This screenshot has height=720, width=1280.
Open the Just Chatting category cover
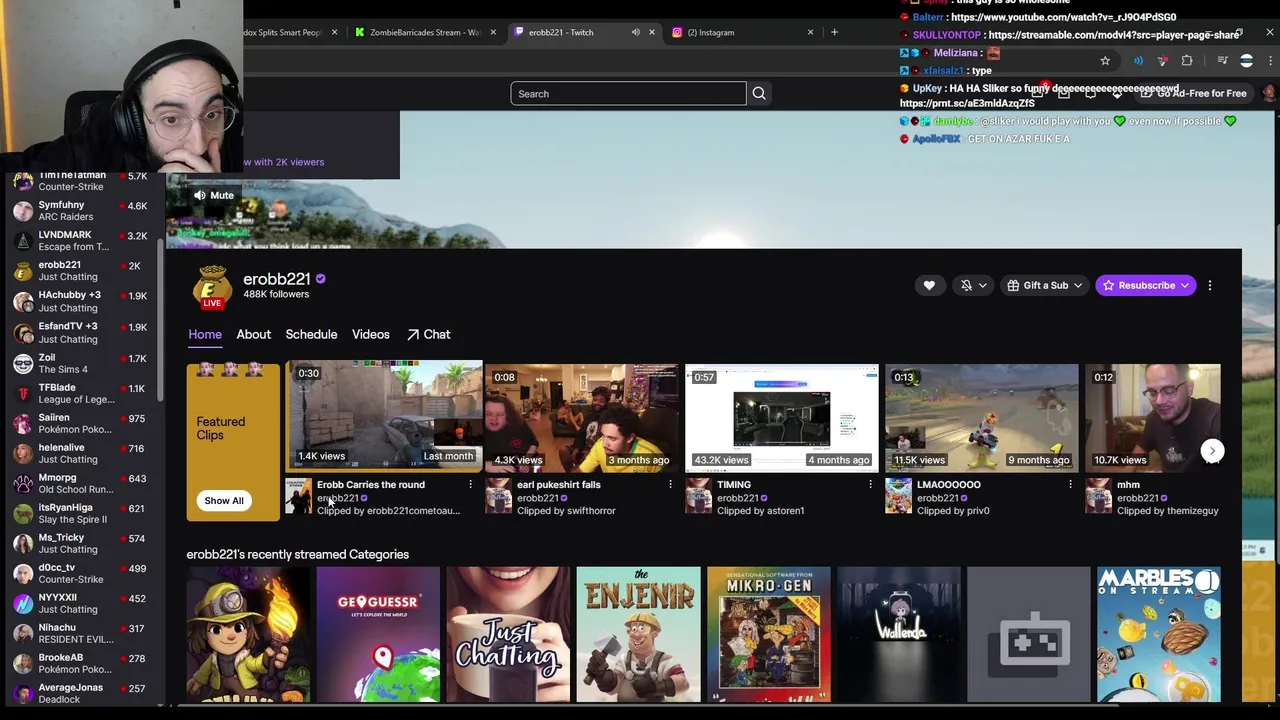tap(508, 634)
